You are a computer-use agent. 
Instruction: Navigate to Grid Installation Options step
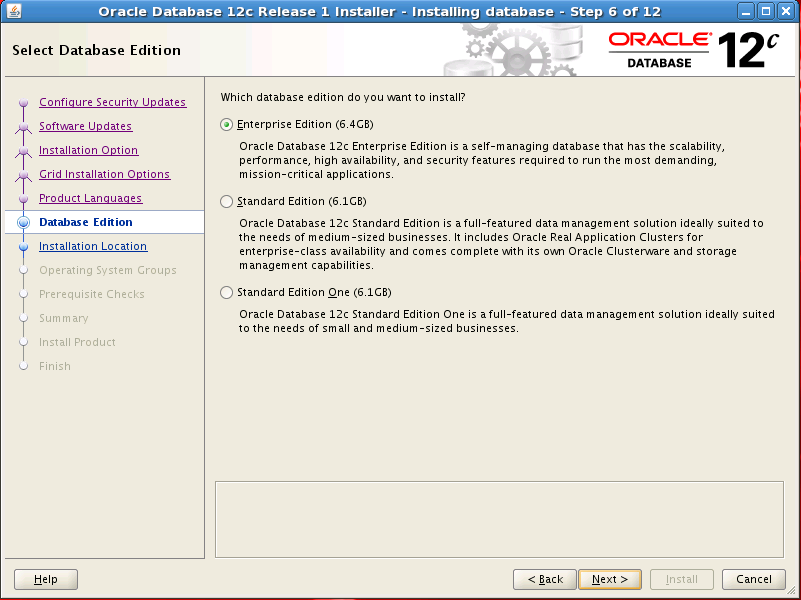click(103, 174)
